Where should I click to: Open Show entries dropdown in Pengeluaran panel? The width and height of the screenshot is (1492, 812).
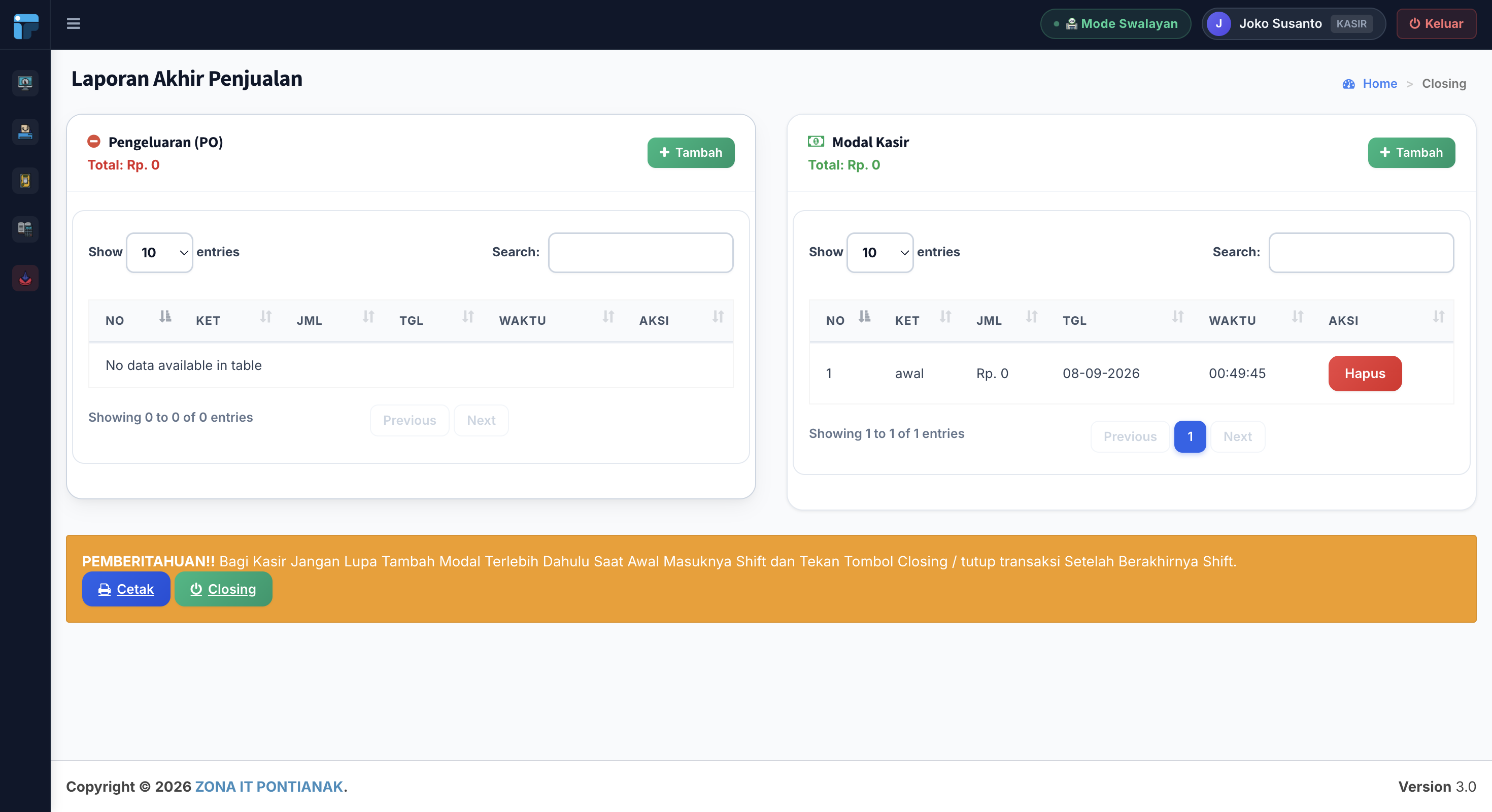159,252
